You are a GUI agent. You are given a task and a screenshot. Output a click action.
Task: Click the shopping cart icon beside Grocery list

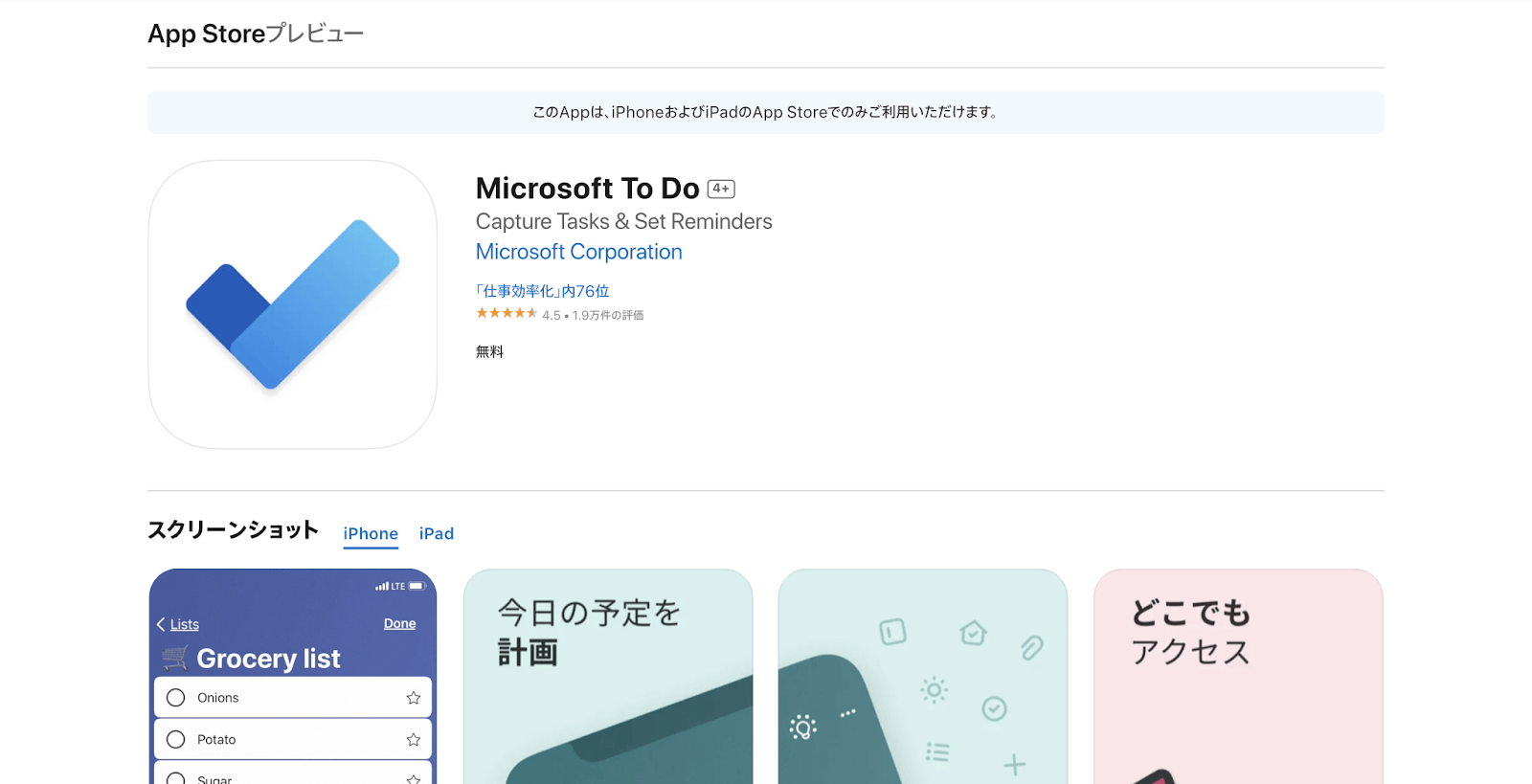[175, 659]
